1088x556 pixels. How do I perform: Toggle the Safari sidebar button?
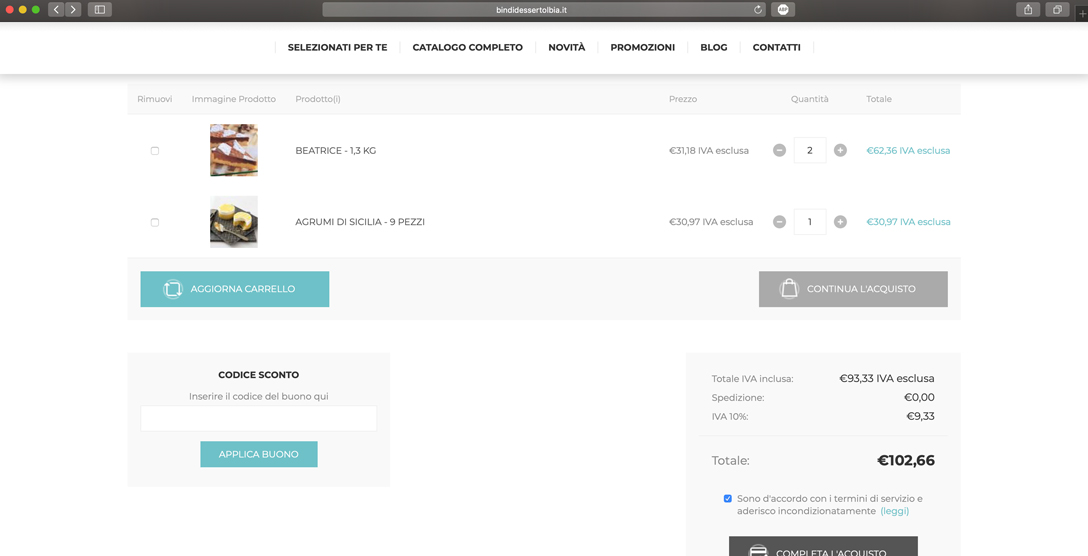click(100, 10)
